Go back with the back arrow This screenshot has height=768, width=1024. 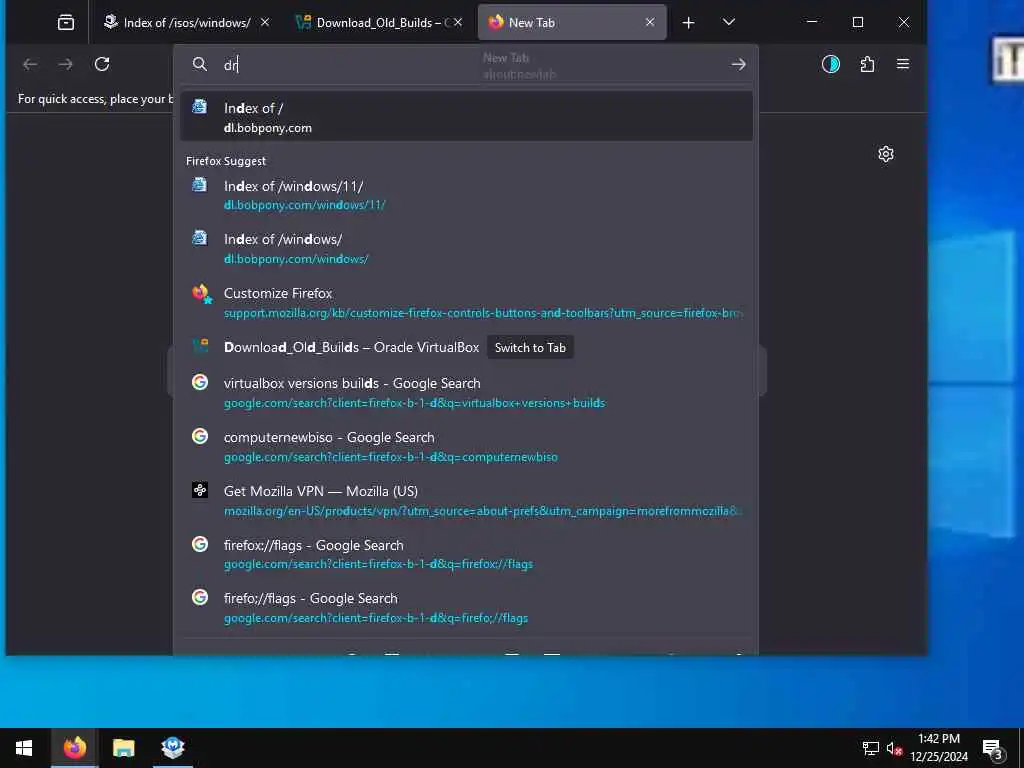click(30, 64)
